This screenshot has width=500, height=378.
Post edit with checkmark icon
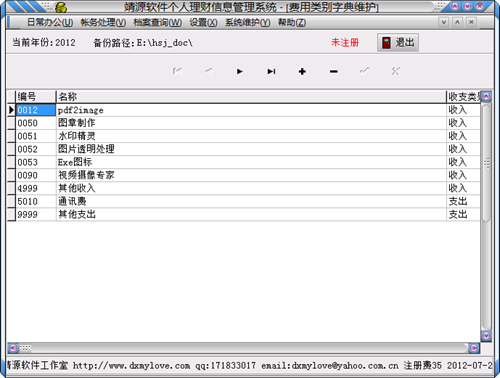pyautogui.click(x=365, y=71)
